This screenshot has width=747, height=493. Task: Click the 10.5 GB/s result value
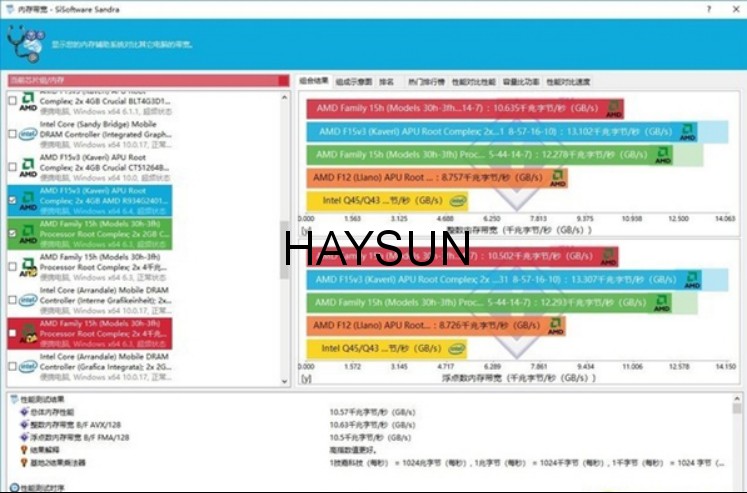[x=370, y=437]
